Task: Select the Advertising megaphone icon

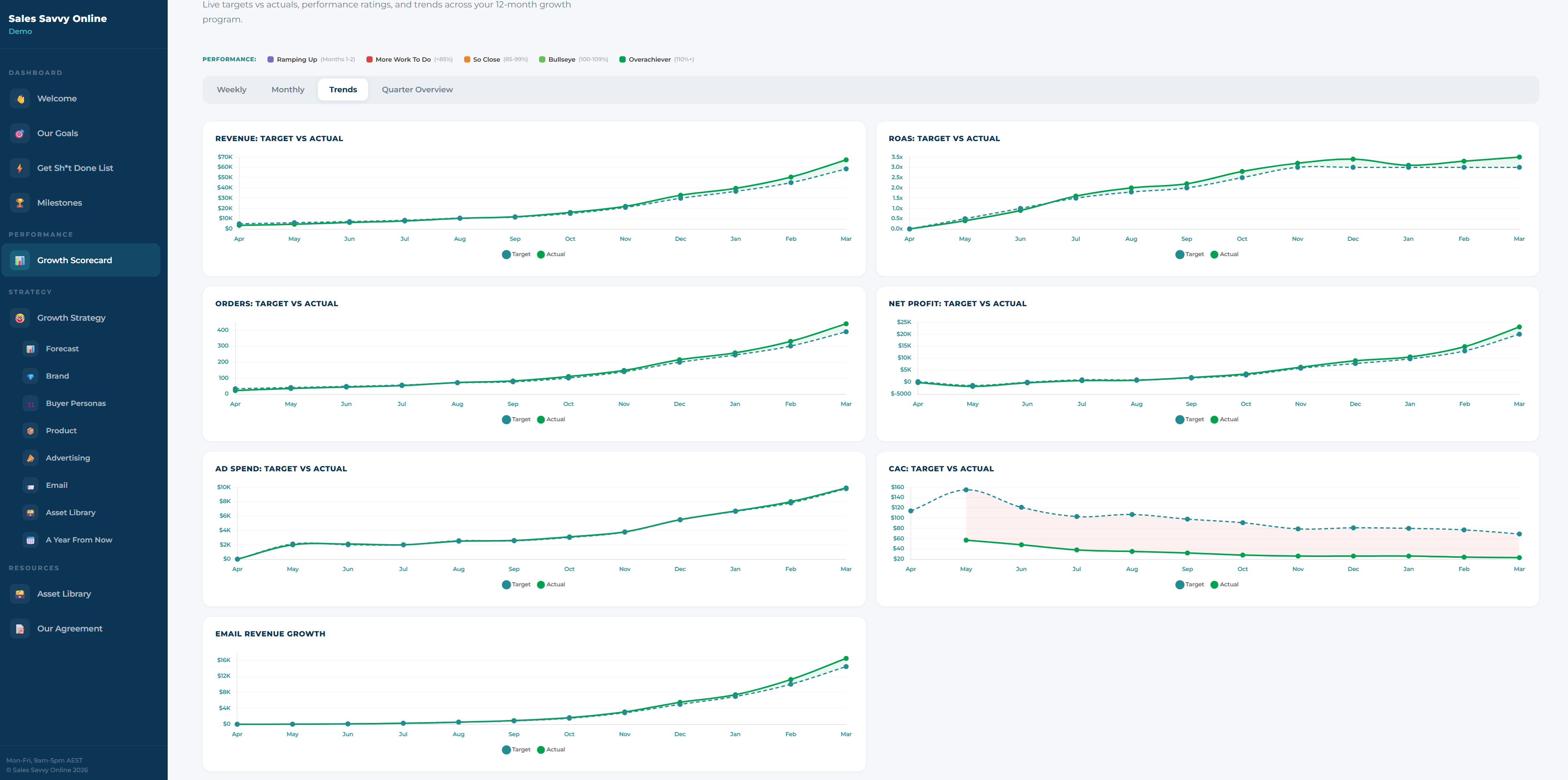Action: [x=31, y=458]
